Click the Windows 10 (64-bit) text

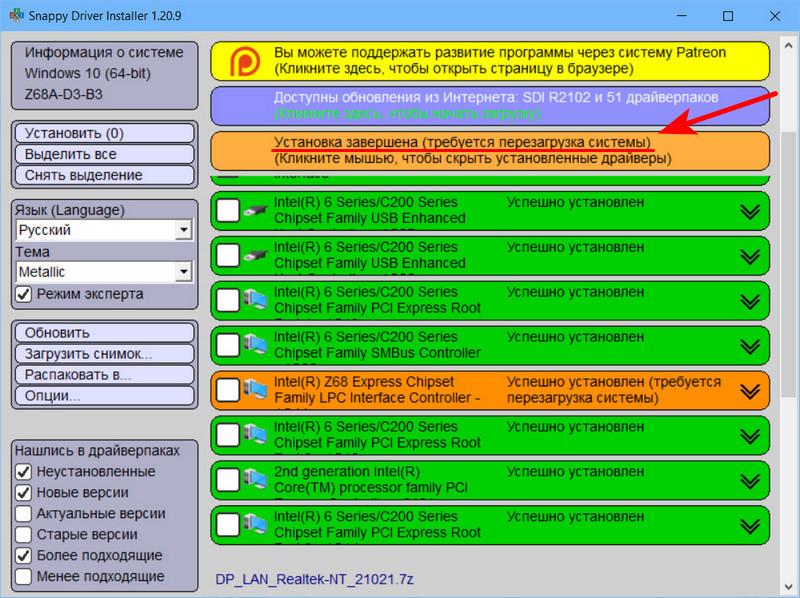coord(88,73)
